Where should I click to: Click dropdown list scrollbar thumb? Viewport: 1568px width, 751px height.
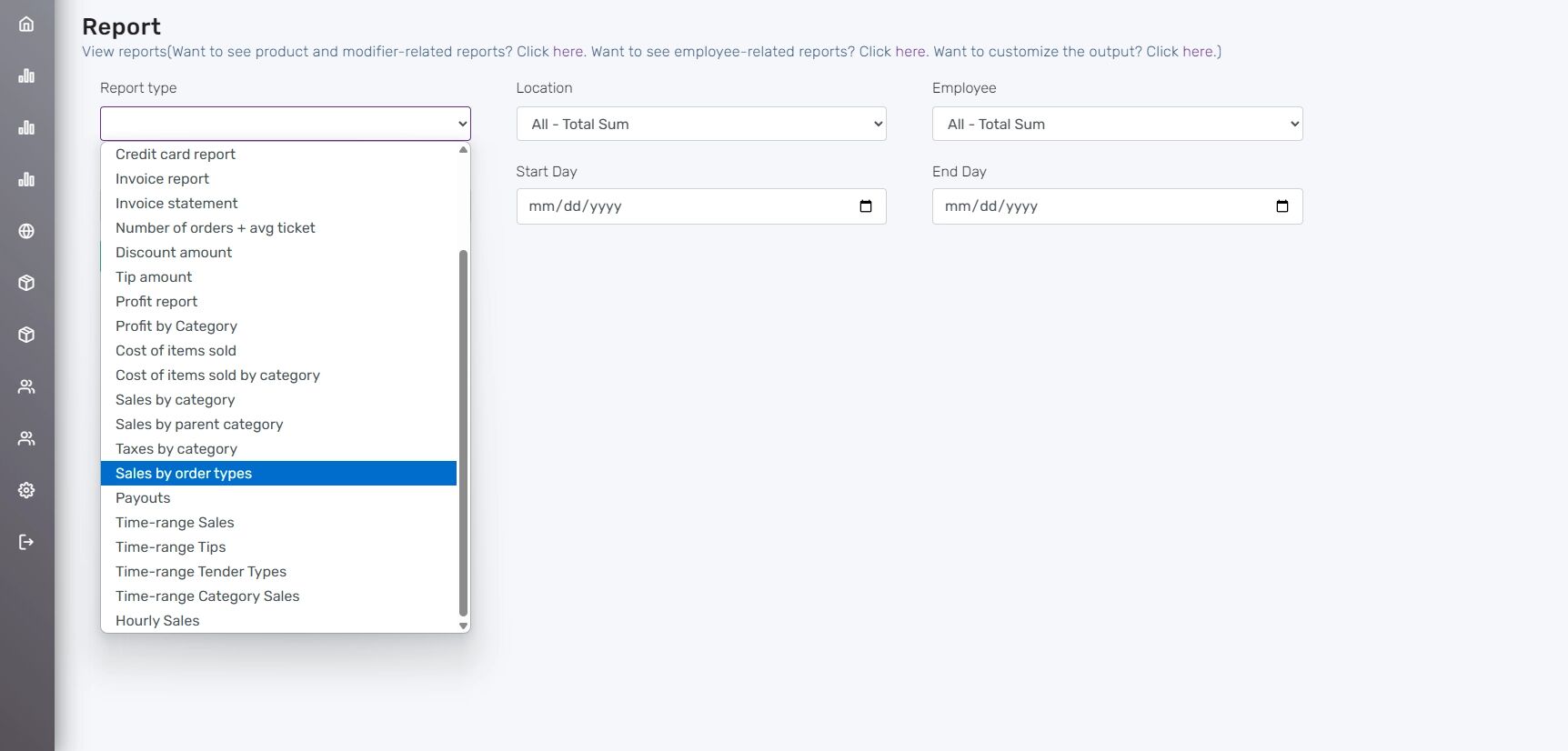pos(463,433)
